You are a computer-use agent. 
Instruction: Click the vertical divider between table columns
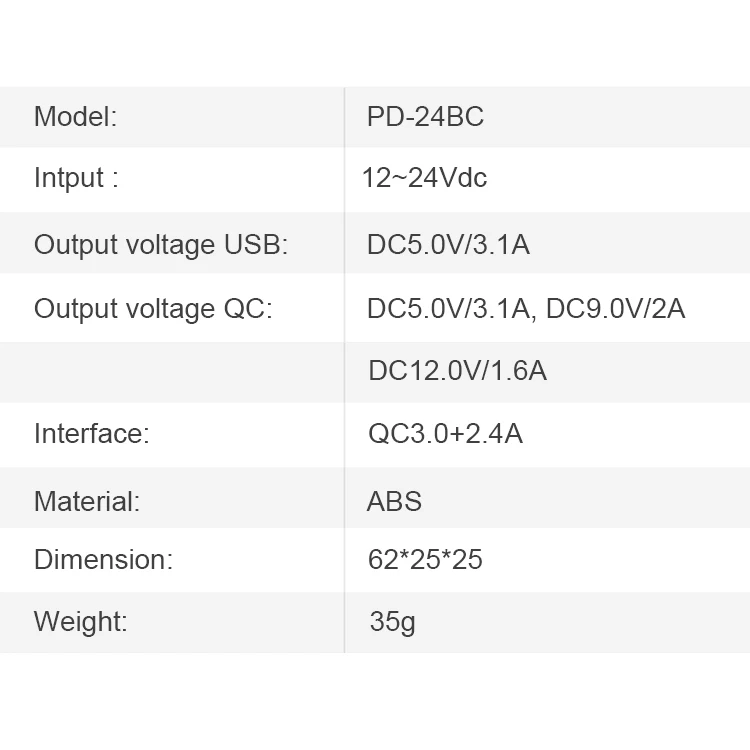click(344, 400)
